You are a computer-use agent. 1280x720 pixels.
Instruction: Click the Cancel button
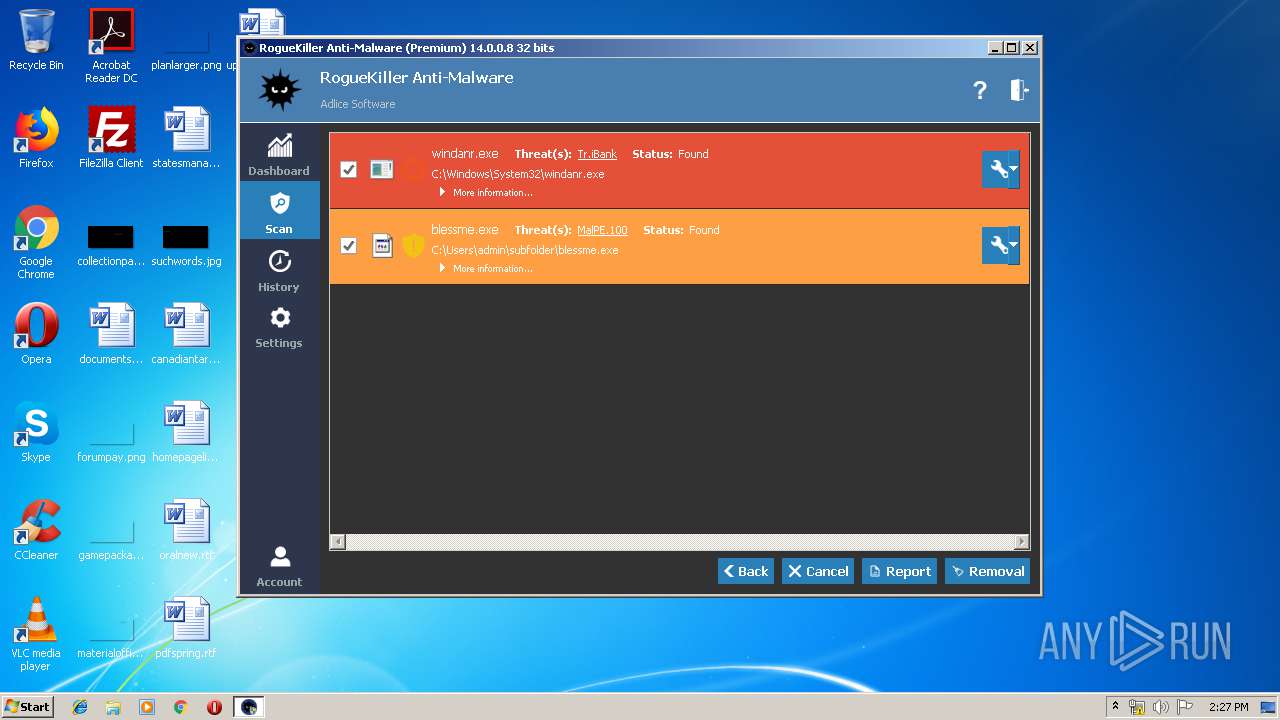tap(817, 571)
